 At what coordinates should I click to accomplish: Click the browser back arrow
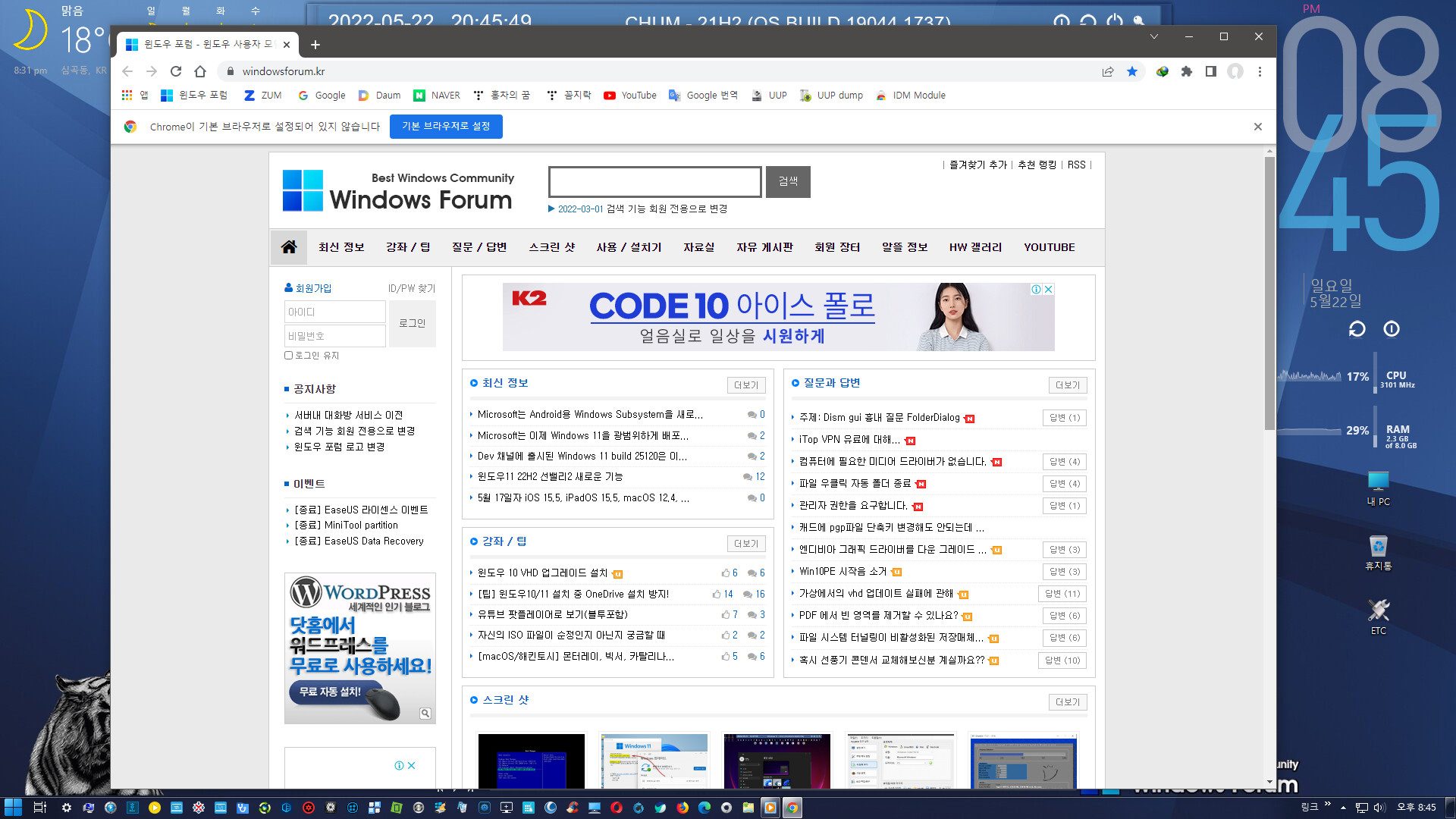pyautogui.click(x=127, y=71)
